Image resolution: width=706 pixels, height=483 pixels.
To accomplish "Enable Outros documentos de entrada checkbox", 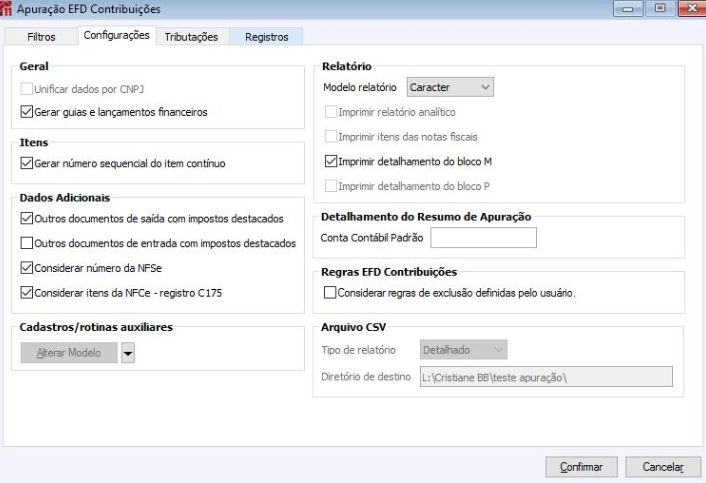I will point(27,243).
